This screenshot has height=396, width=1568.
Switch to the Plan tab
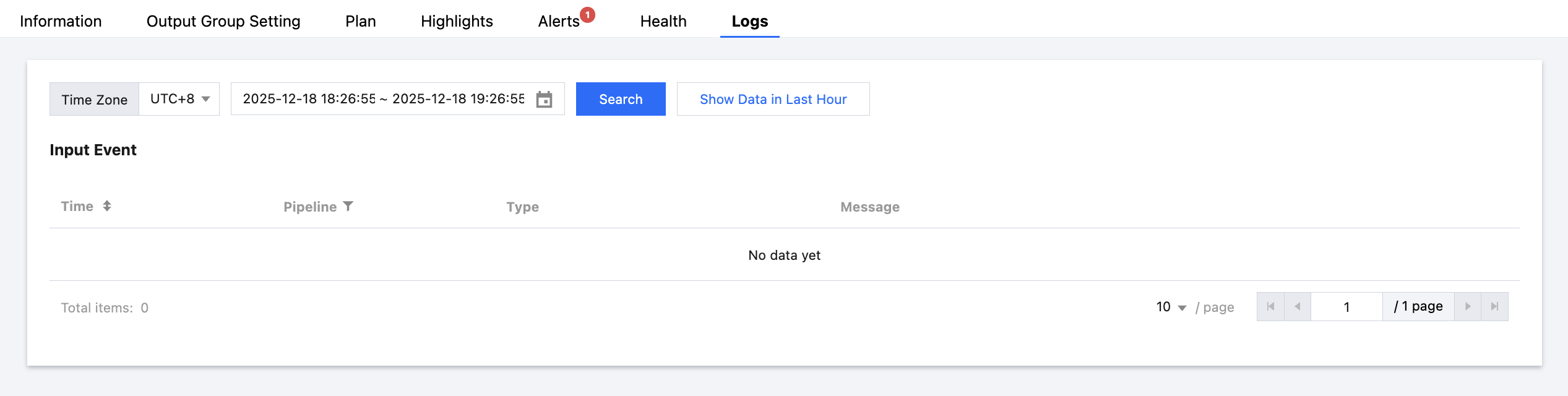coord(361,21)
